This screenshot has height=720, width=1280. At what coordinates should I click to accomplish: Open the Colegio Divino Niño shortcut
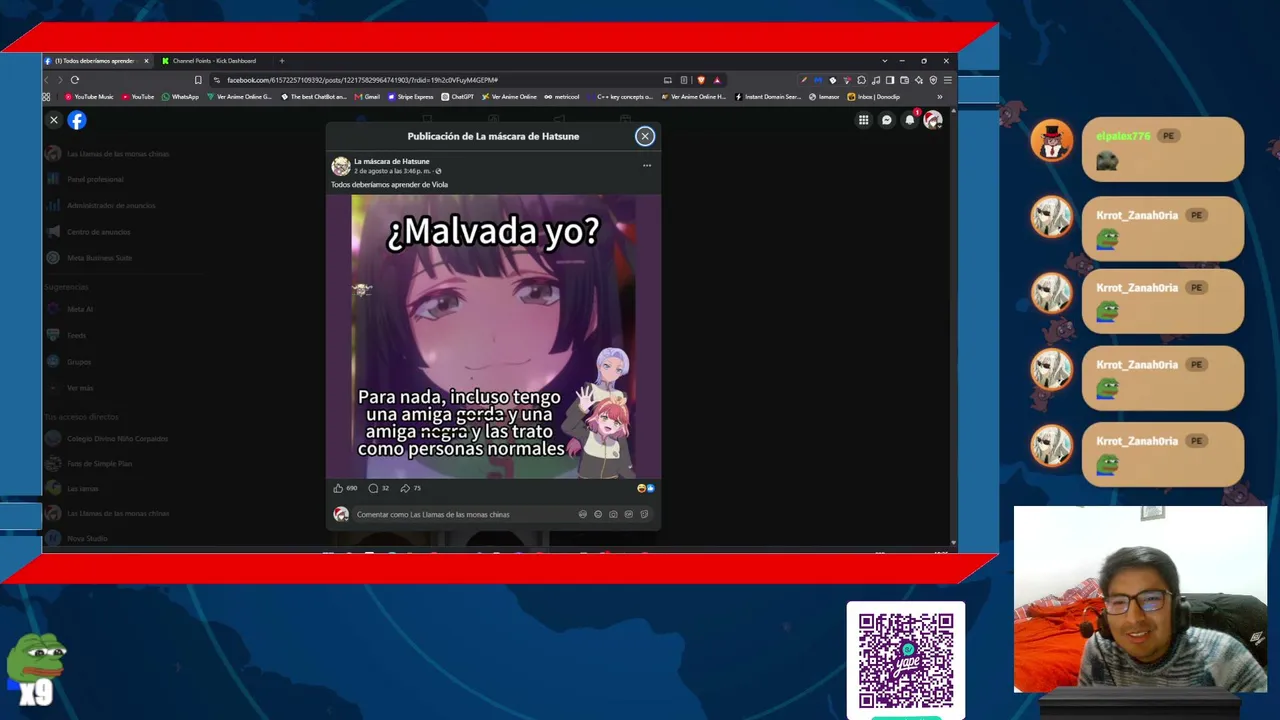(x=107, y=438)
